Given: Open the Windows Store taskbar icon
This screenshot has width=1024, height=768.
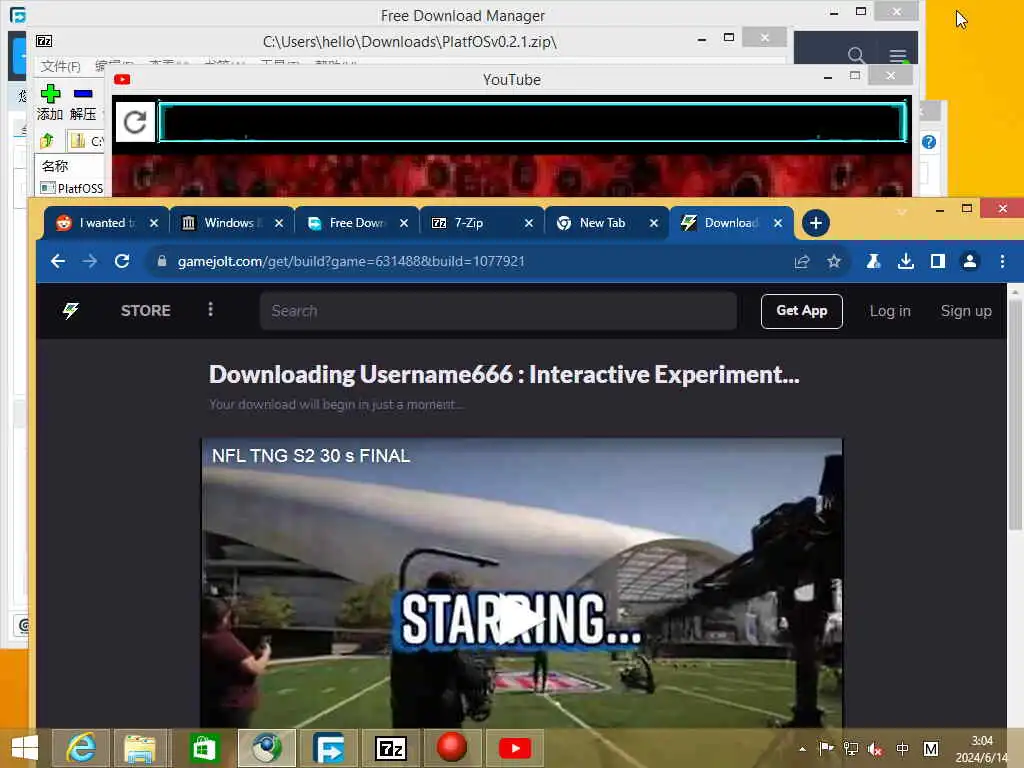Looking at the screenshot, I should tap(203, 748).
